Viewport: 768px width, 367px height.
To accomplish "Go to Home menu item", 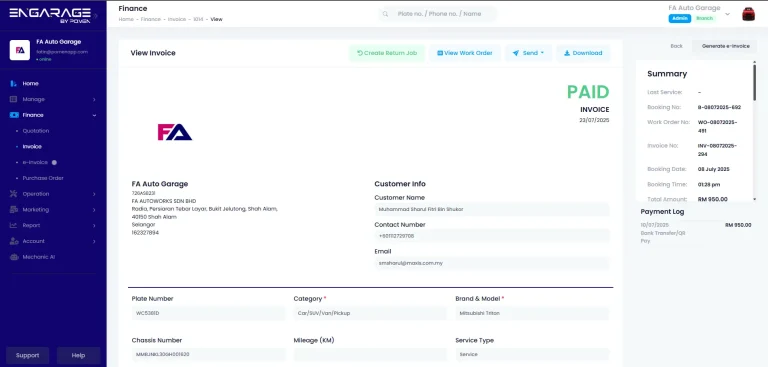I will (x=30, y=84).
